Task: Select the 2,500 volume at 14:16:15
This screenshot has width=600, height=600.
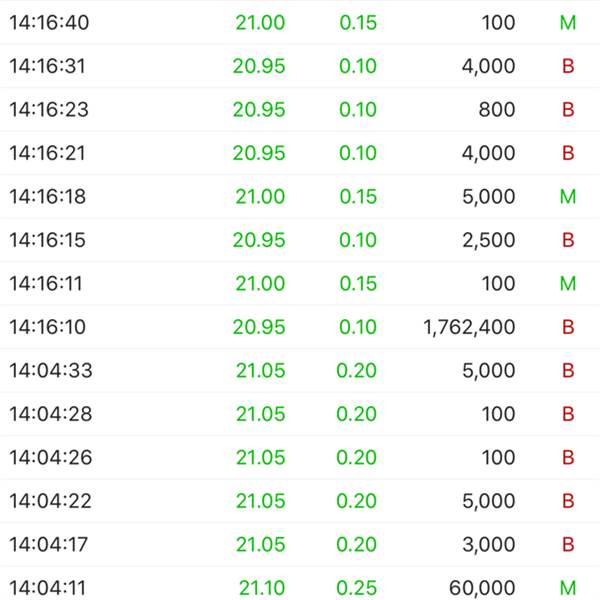Action: click(489, 240)
